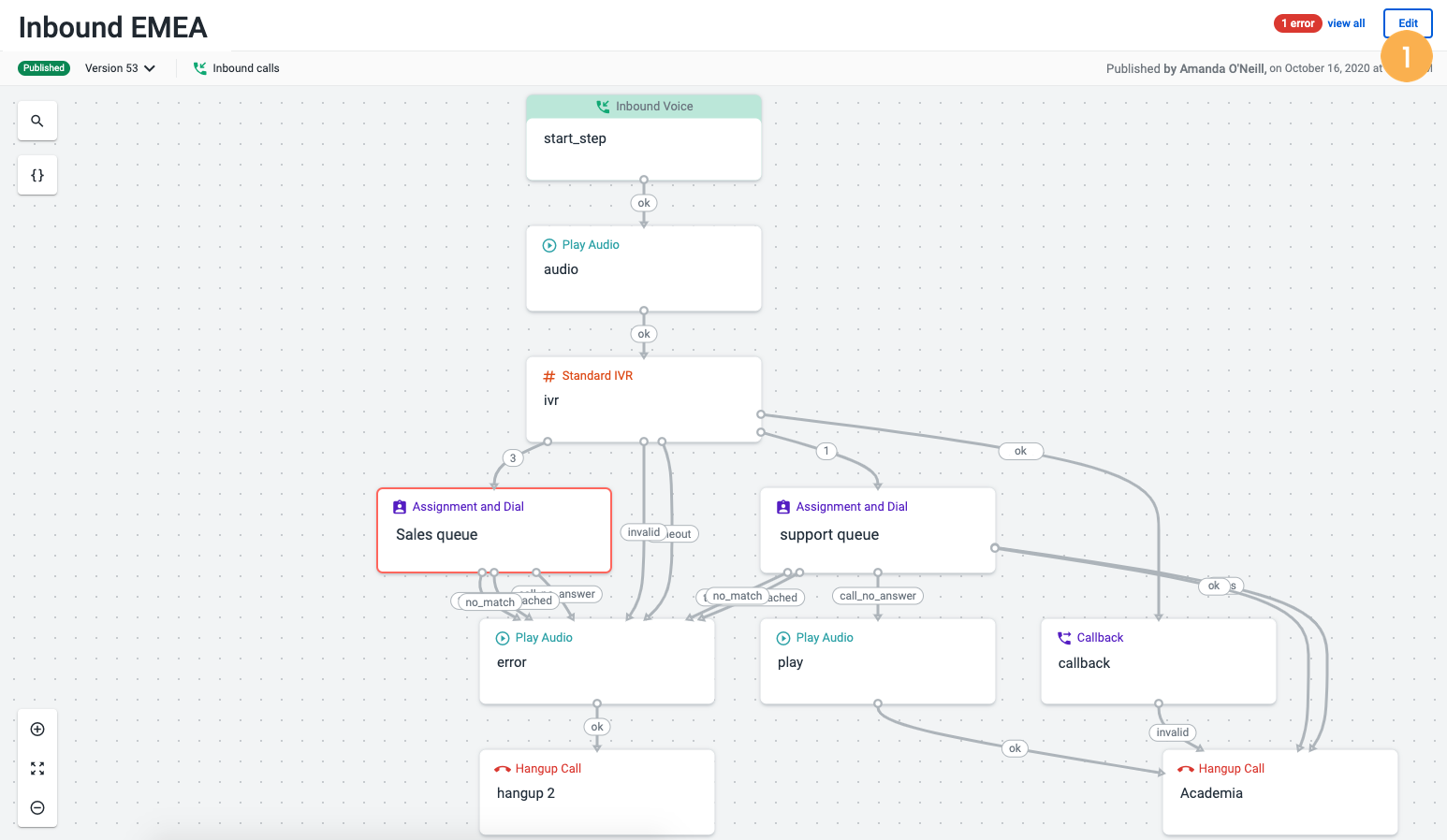Zoom in on the flow canvas
Viewport: 1447px width, 840px height.
37,729
